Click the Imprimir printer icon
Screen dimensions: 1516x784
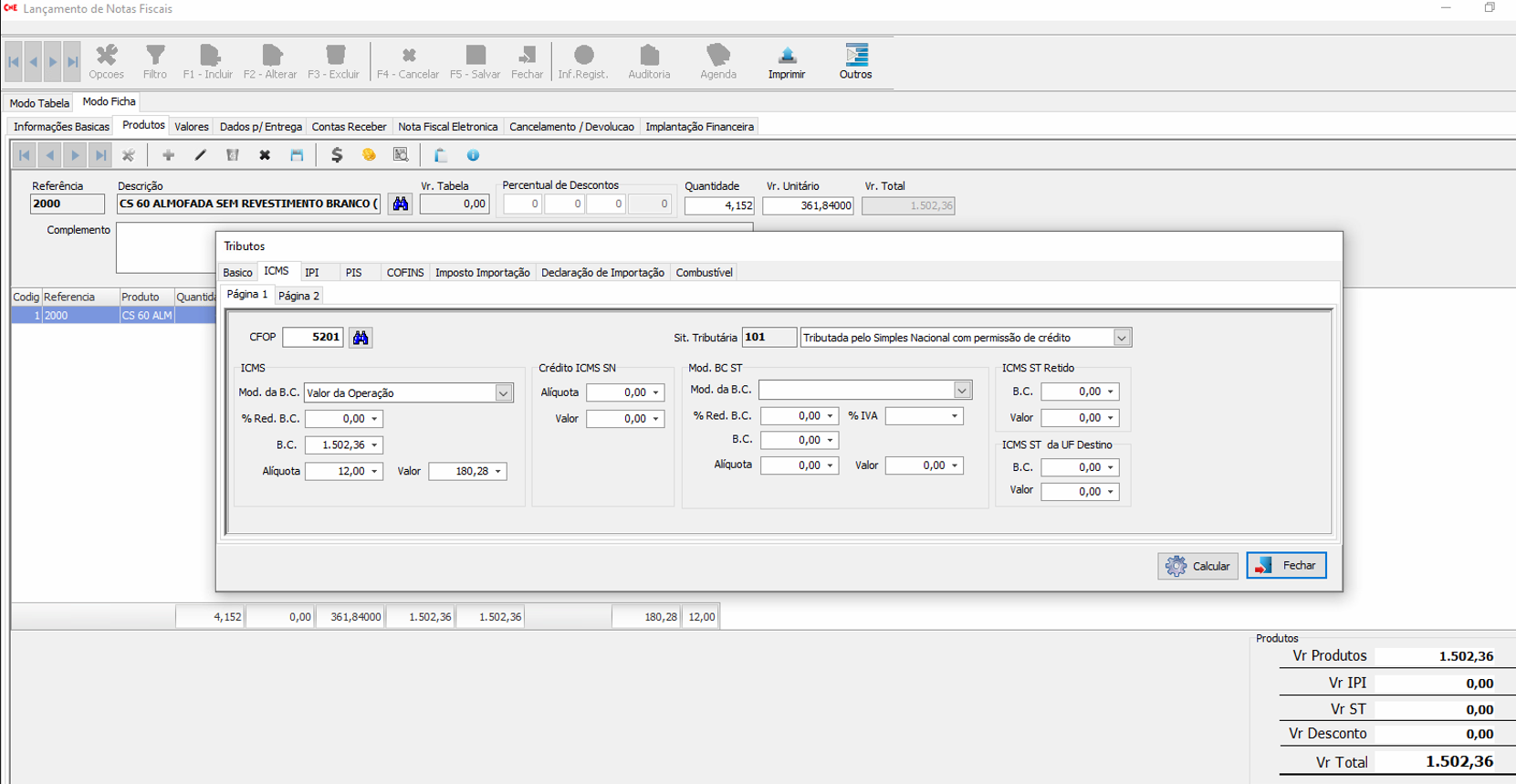tap(786, 57)
